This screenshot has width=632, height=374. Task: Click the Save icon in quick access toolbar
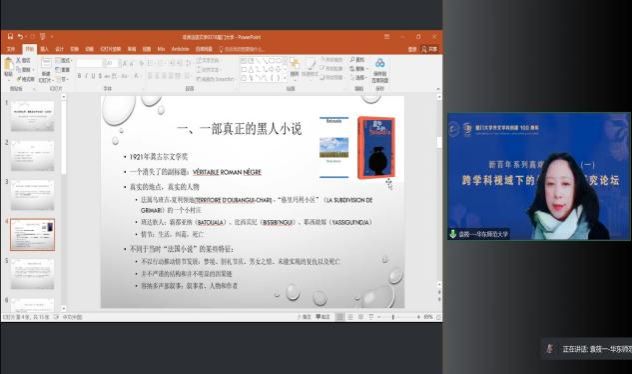[10, 37]
